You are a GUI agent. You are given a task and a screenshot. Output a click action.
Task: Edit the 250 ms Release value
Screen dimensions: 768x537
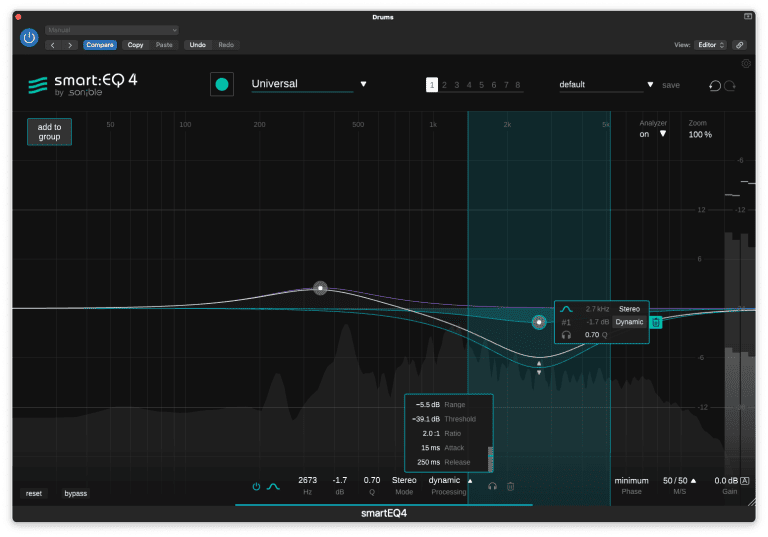[x=429, y=462]
